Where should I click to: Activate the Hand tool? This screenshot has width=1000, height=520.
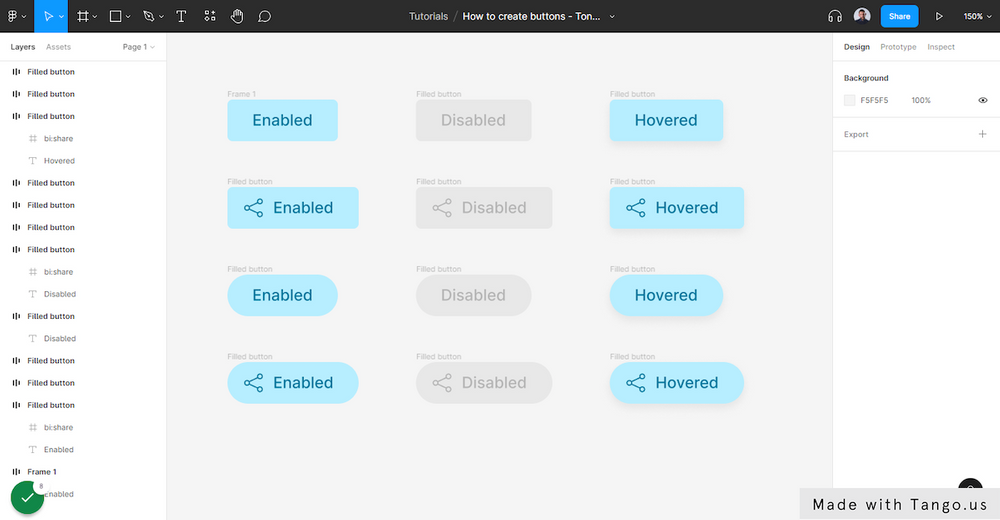(237, 17)
